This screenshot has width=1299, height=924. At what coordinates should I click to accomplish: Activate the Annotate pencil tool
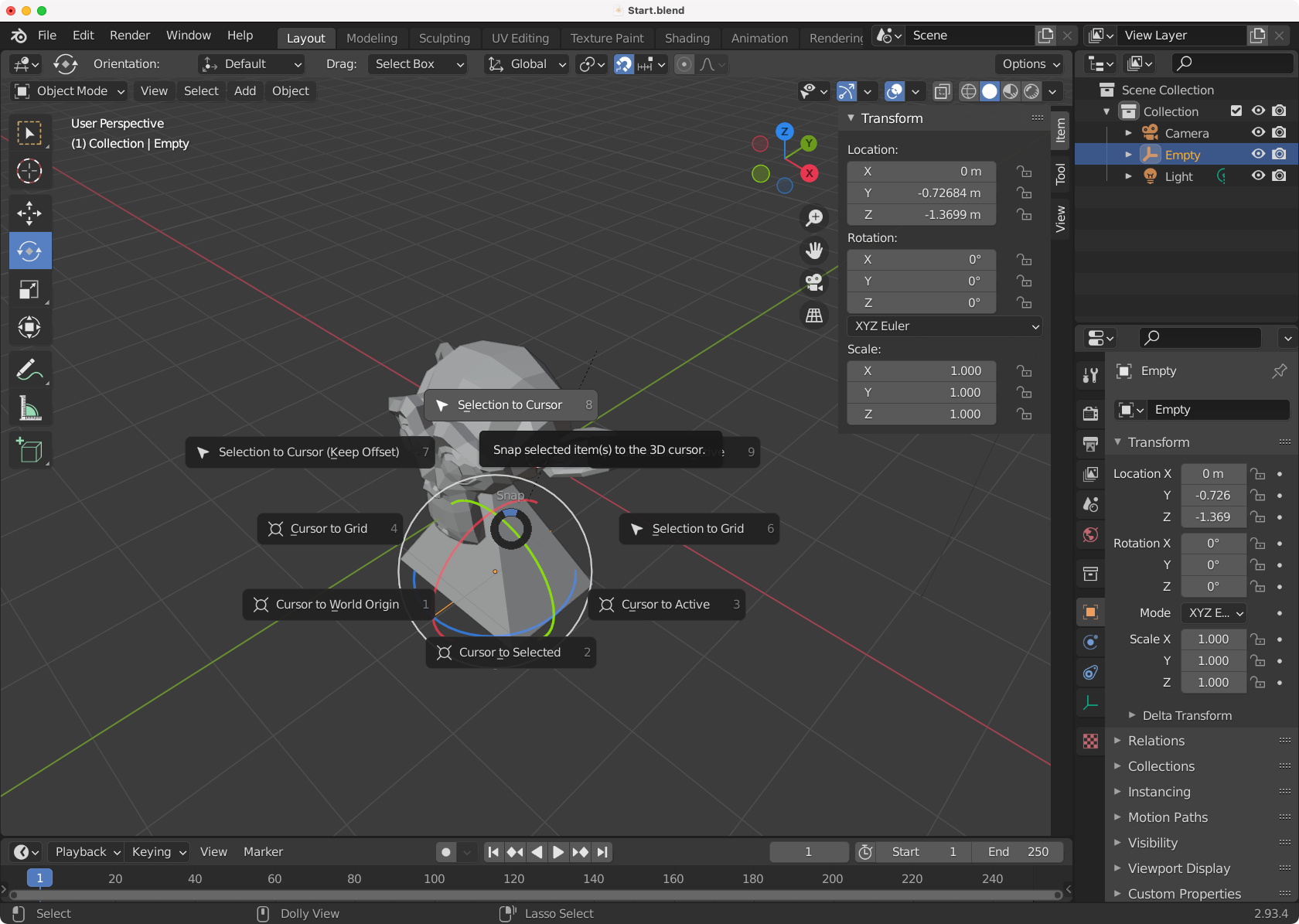click(x=29, y=370)
